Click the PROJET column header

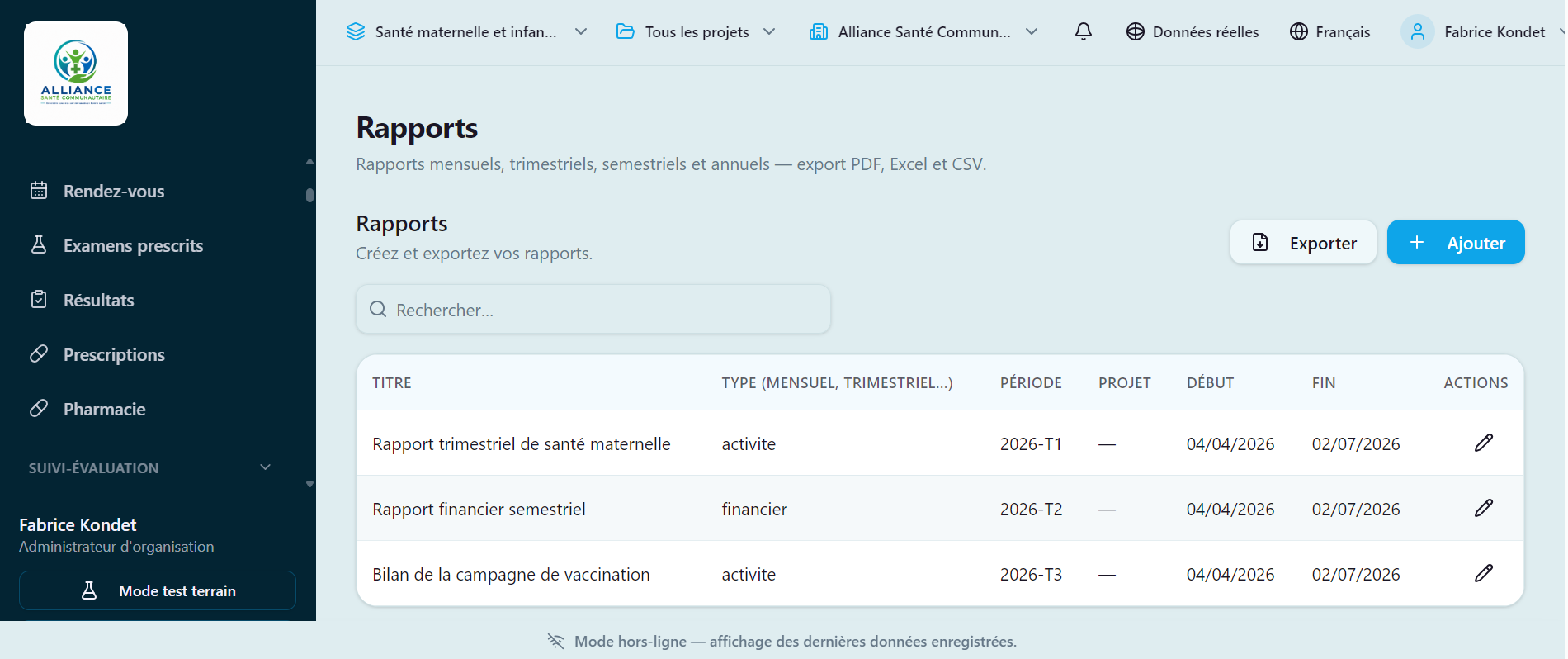[1124, 382]
